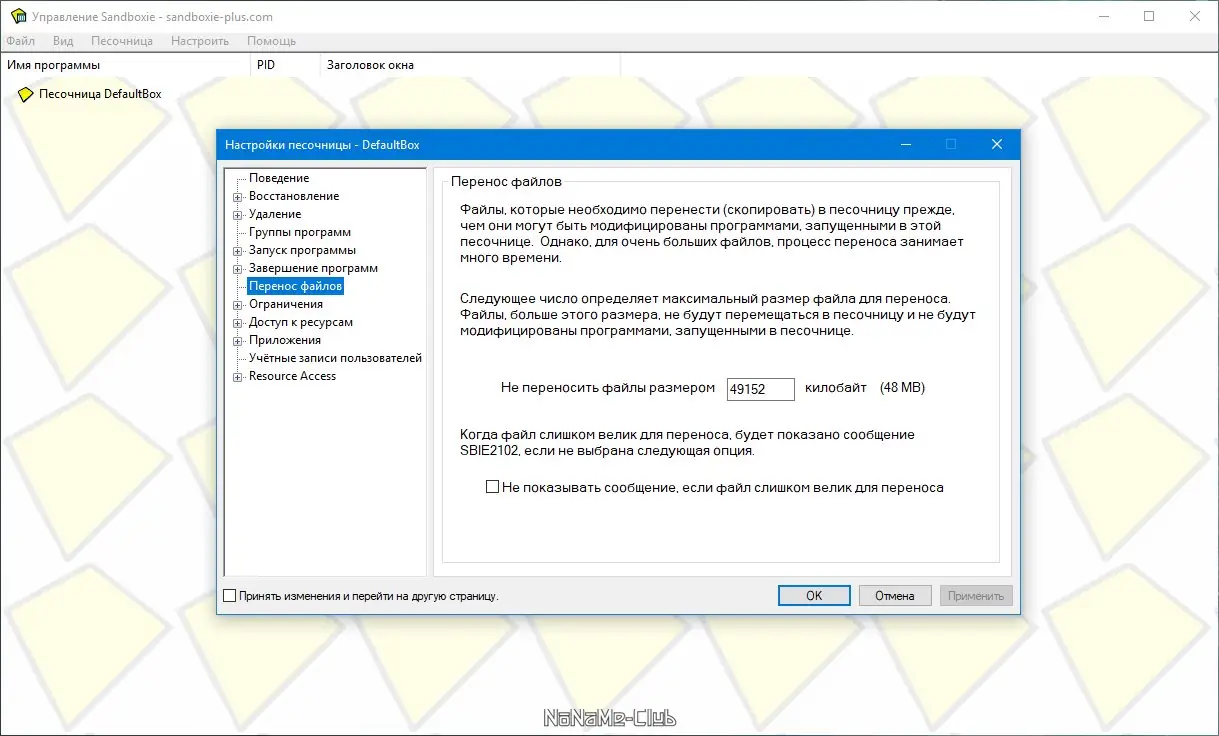Open the Помощь menu
Viewport: 1219px width, 736px height.
point(271,41)
